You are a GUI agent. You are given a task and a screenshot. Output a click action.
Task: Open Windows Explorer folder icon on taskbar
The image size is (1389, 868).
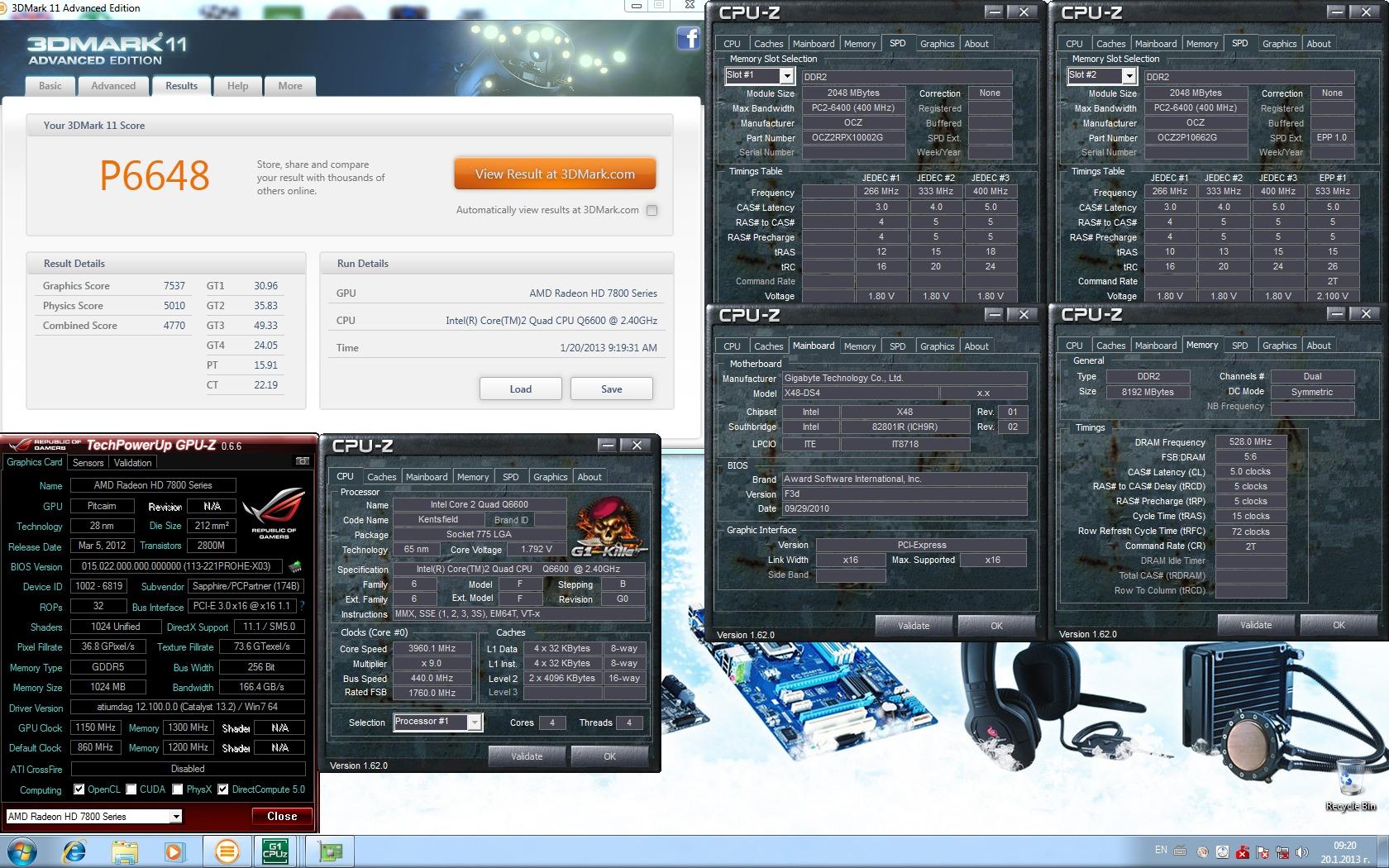125,851
